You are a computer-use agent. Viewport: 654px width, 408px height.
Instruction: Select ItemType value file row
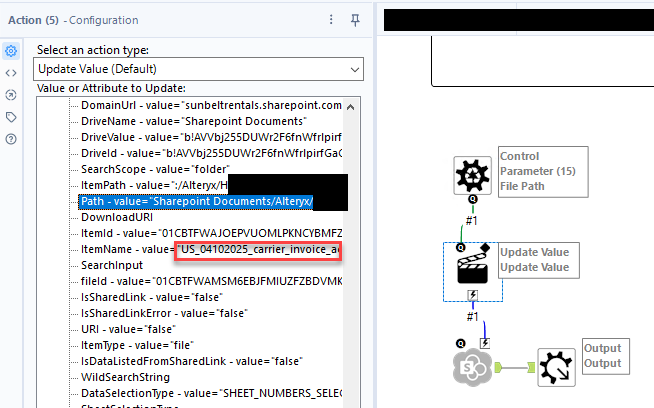point(138,345)
